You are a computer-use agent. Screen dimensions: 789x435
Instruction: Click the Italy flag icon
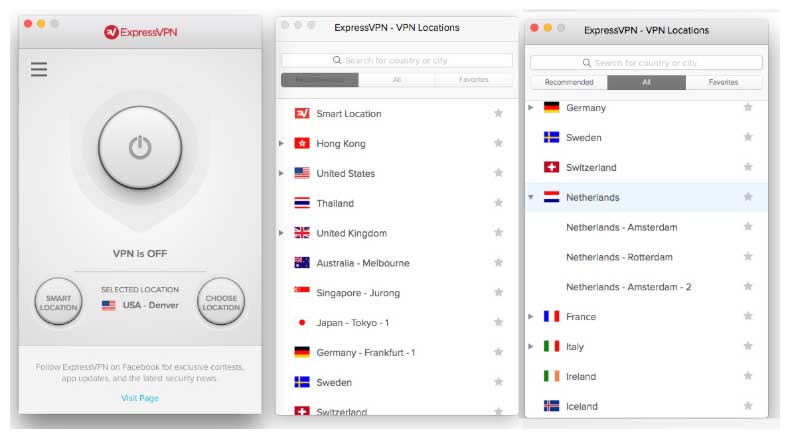551,346
